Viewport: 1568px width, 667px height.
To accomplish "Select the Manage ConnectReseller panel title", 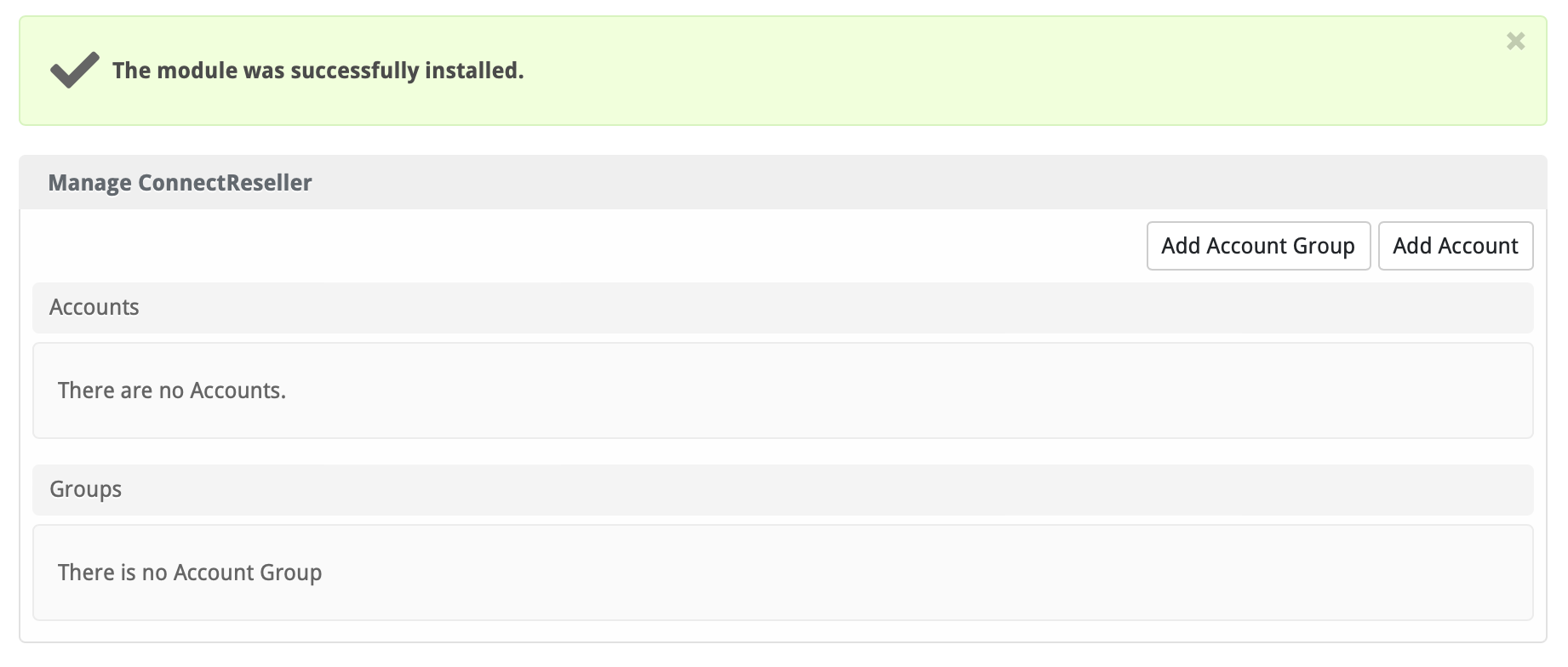I will click(x=180, y=183).
